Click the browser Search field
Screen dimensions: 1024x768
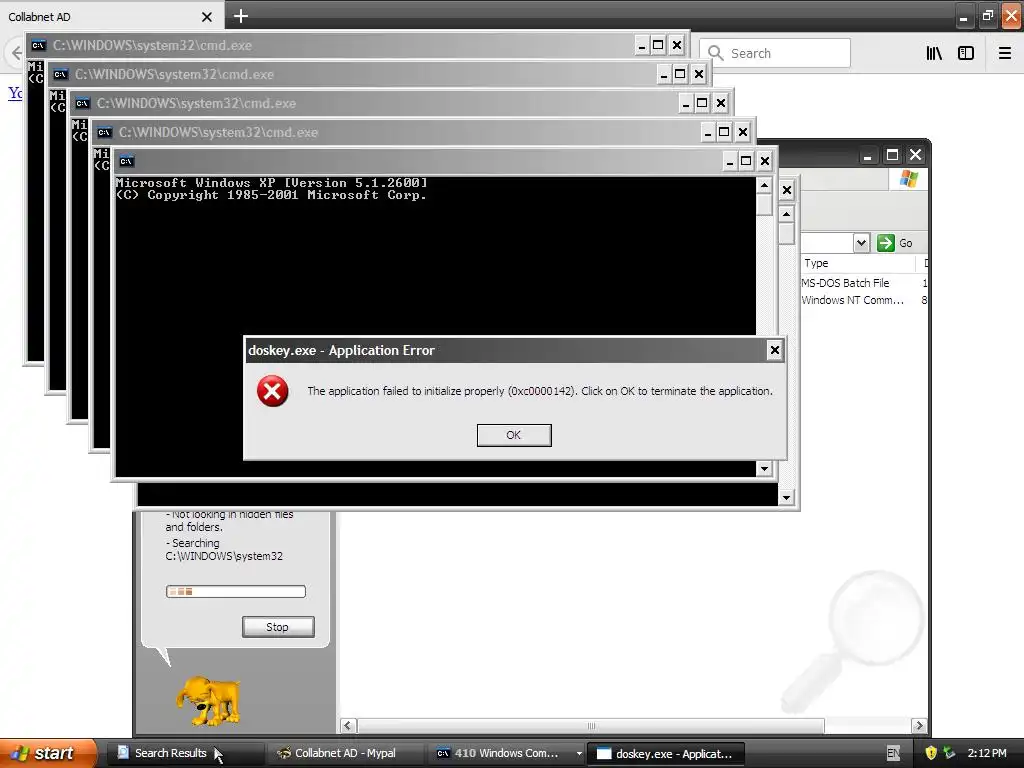tap(775, 53)
